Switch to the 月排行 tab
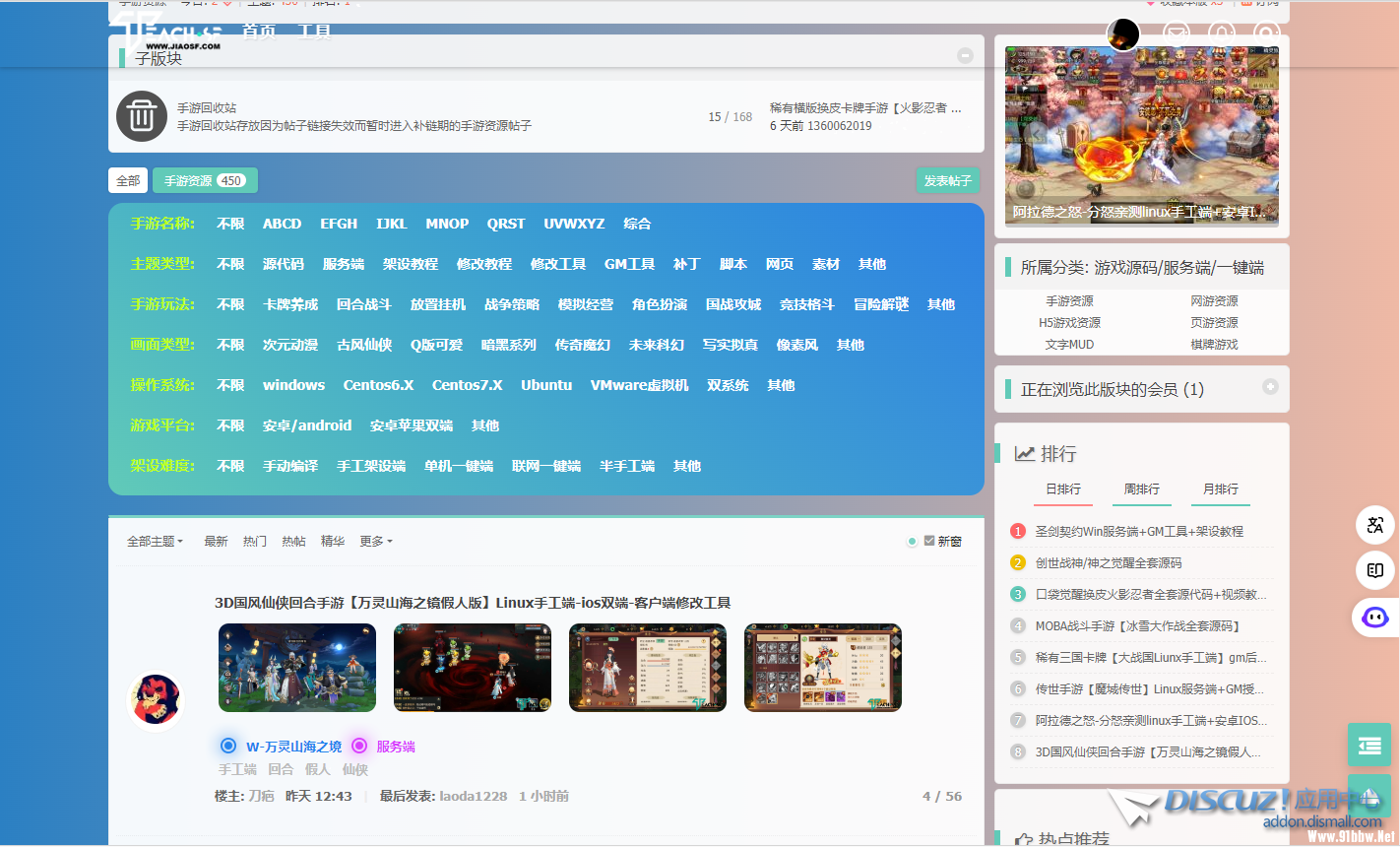The height and width of the screenshot is (847, 1400). coord(1220,489)
